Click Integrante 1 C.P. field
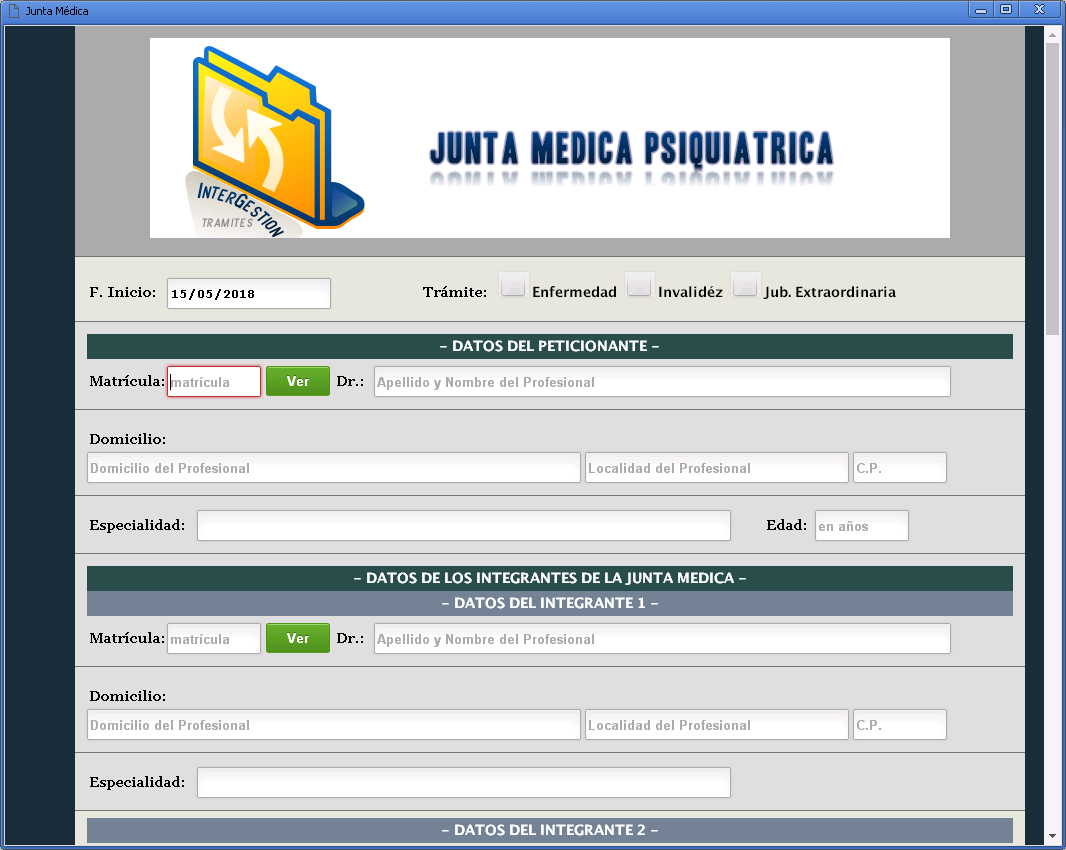 899,725
